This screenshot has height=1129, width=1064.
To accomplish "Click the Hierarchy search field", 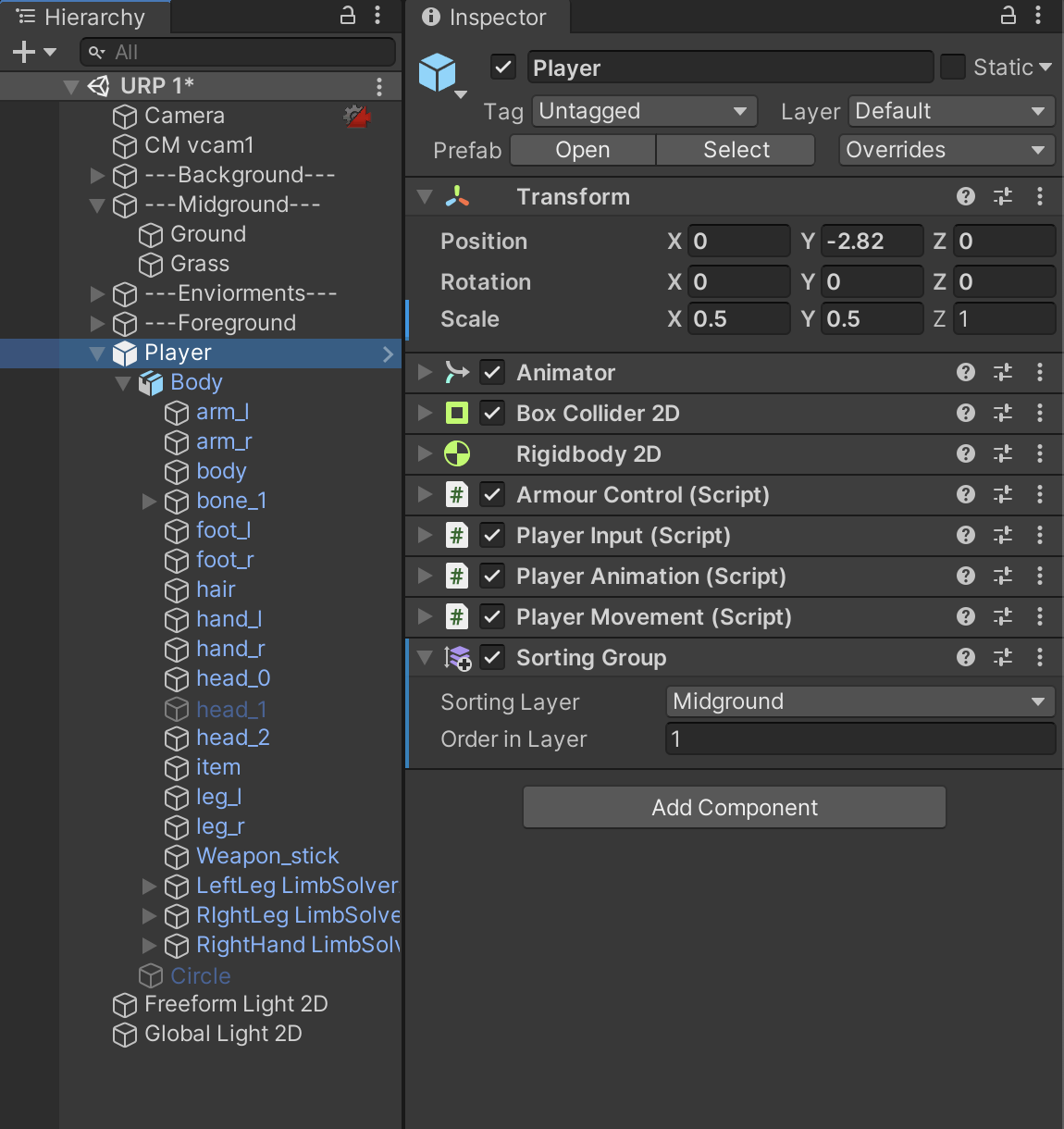I will [238, 52].
